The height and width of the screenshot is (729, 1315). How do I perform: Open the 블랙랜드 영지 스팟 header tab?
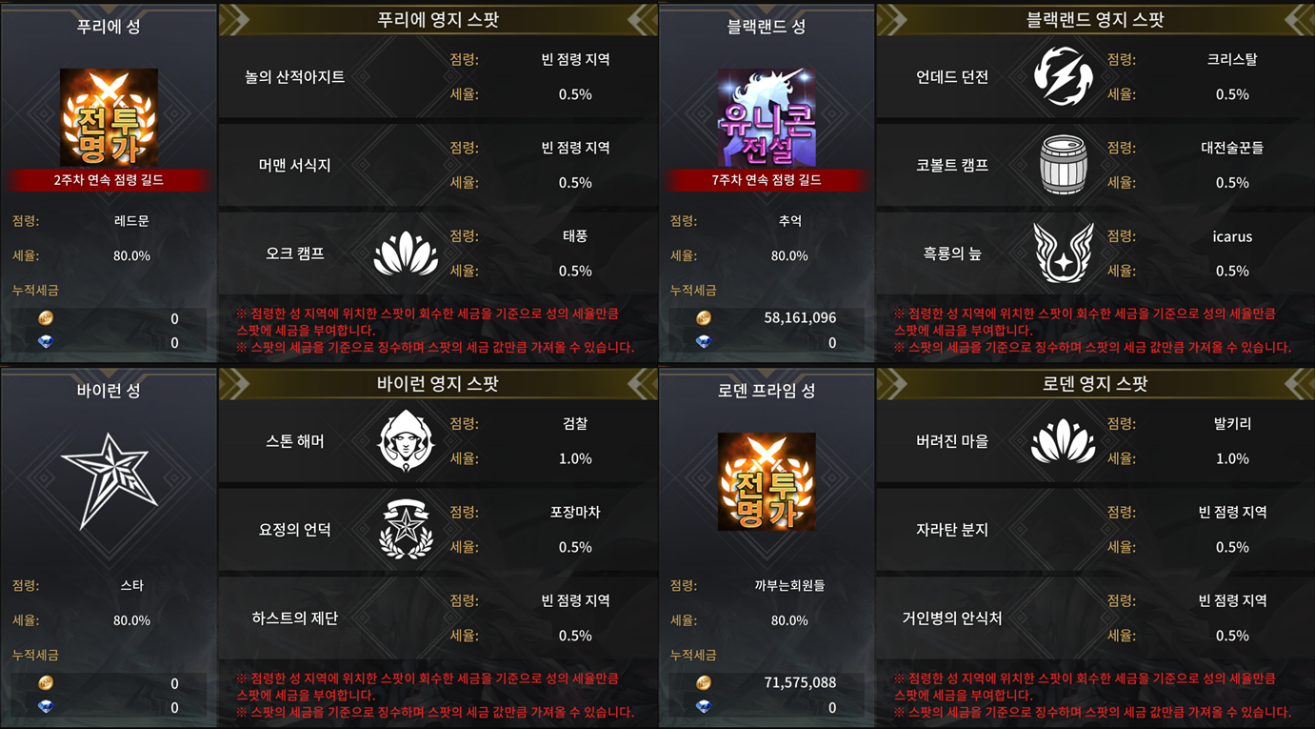click(1095, 19)
